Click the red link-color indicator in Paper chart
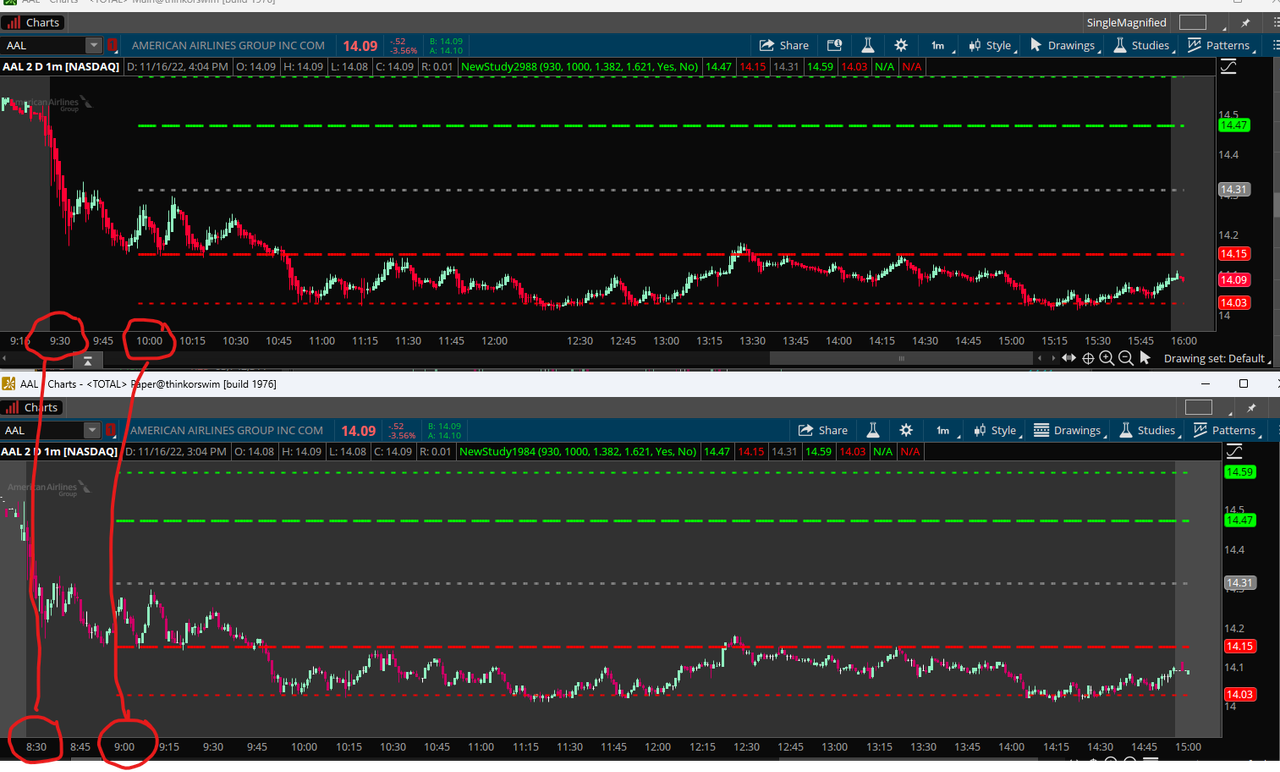The image size is (1280, 772). point(111,430)
